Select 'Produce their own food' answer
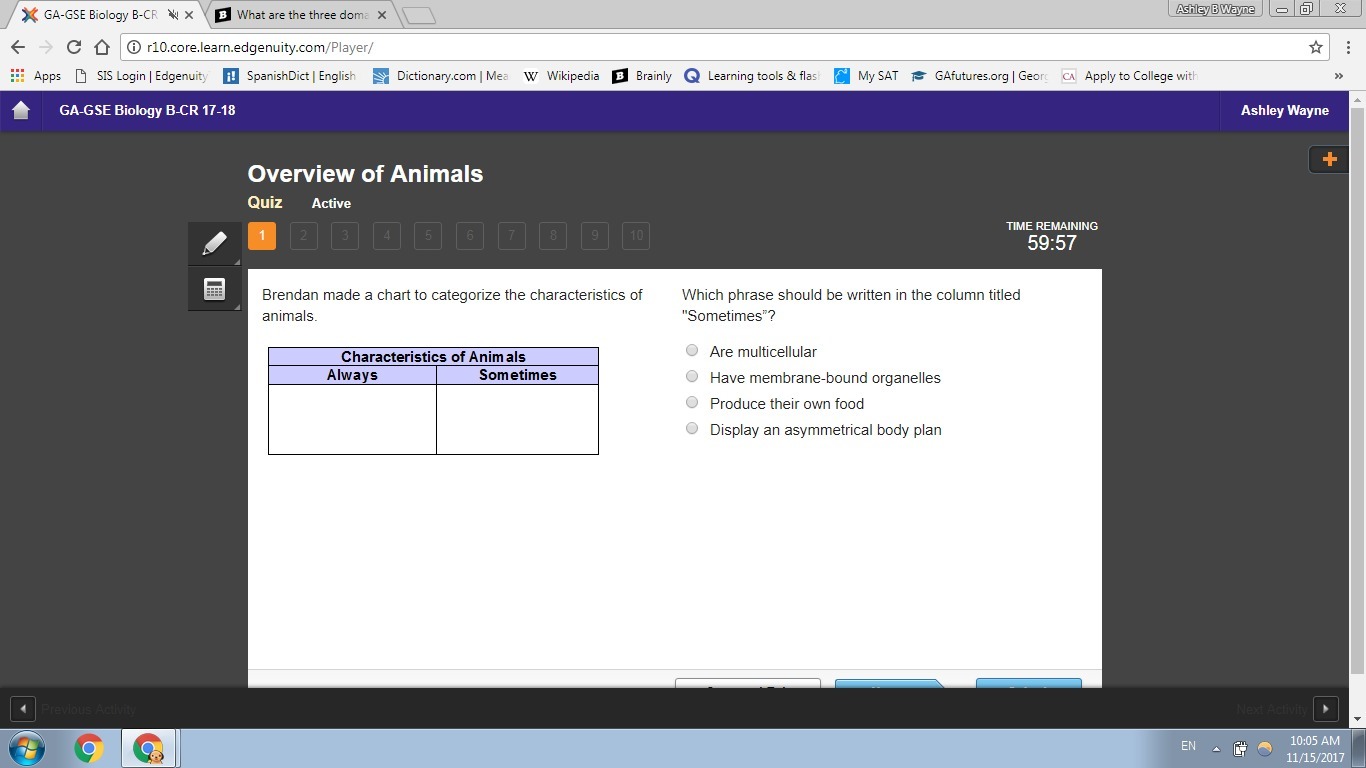The image size is (1366, 768). 692,402
